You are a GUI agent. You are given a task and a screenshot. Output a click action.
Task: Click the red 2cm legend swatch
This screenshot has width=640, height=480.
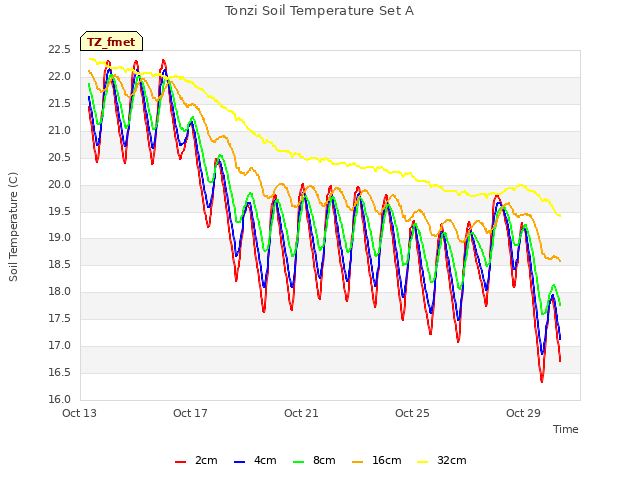[180, 462]
